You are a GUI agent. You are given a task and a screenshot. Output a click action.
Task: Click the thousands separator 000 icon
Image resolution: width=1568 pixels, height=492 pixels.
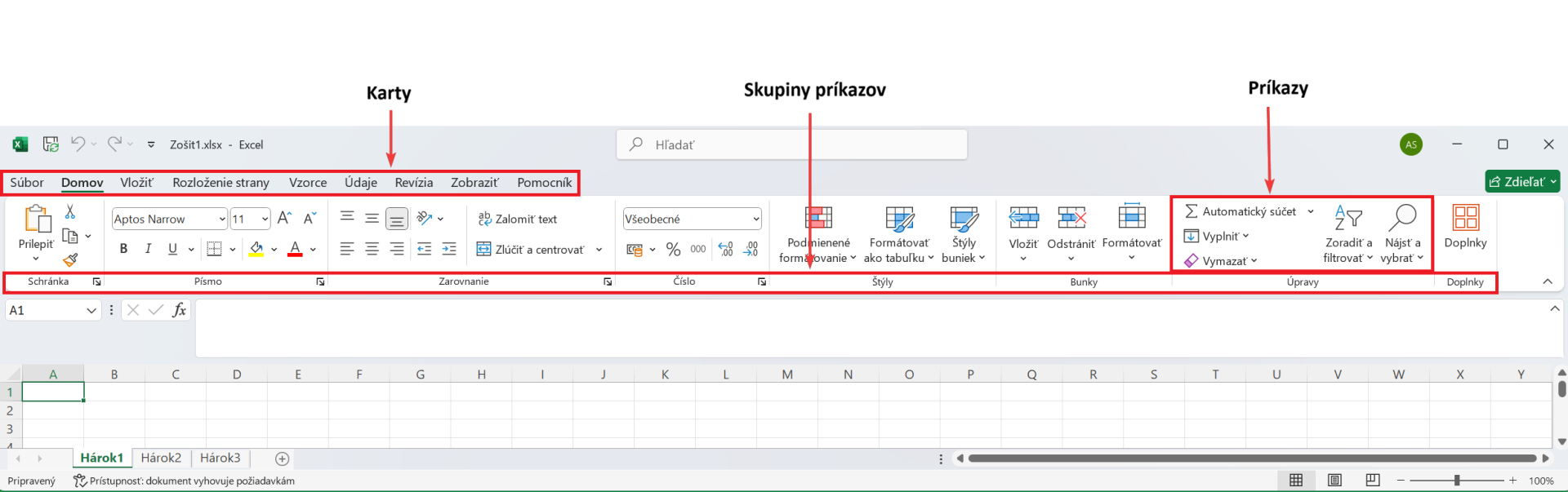698,249
